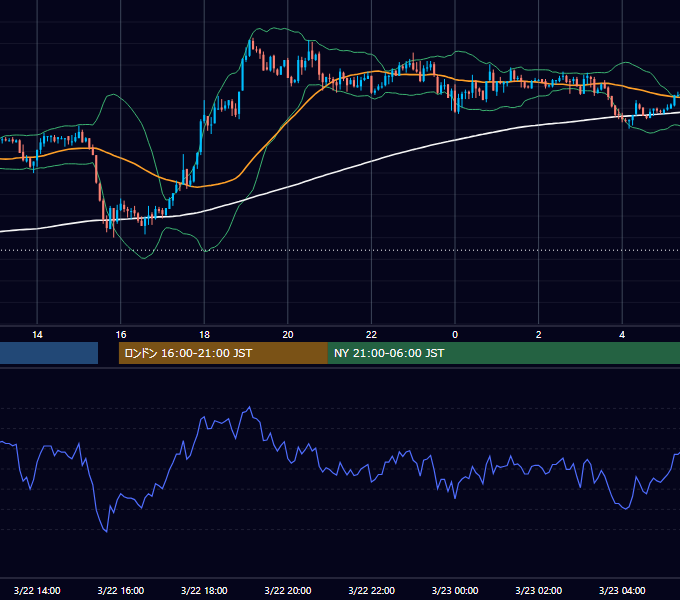Click the 3/23 00:00 time label
The height and width of the screenshot is (600, 680).
tap(455, 590)
